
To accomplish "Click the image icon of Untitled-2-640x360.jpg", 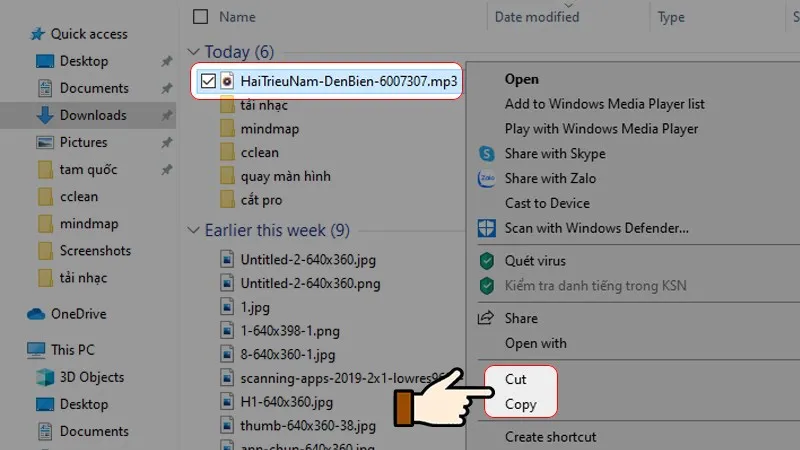I will click(x=227, y=259).
